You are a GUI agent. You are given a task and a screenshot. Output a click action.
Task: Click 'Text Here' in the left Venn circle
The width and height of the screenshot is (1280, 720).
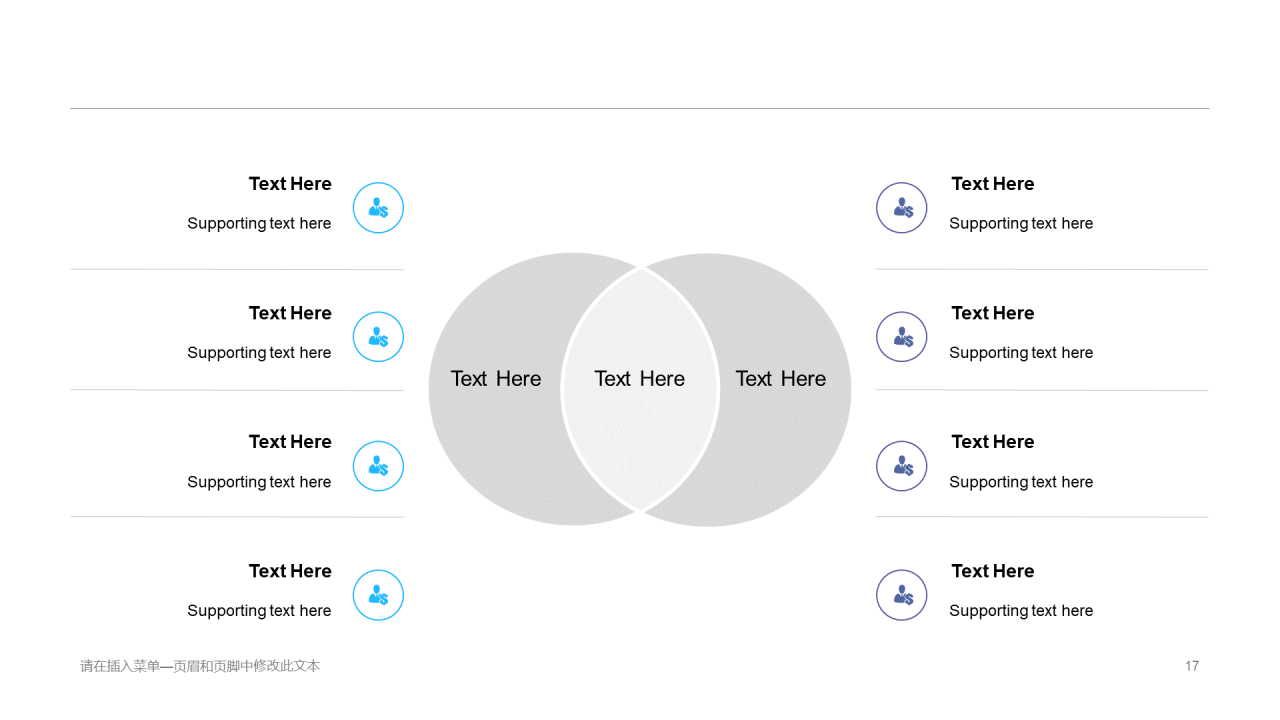[496, 379]
